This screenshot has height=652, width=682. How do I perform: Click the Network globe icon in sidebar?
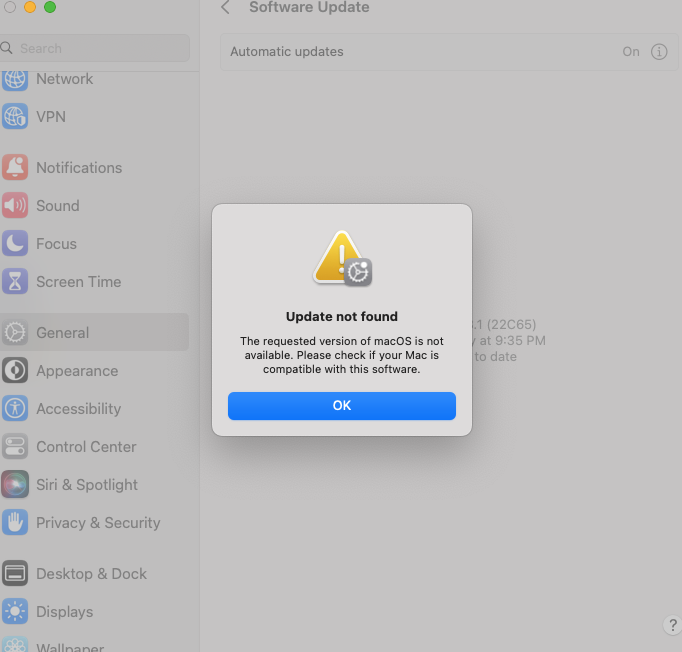(x=15, y=80)
